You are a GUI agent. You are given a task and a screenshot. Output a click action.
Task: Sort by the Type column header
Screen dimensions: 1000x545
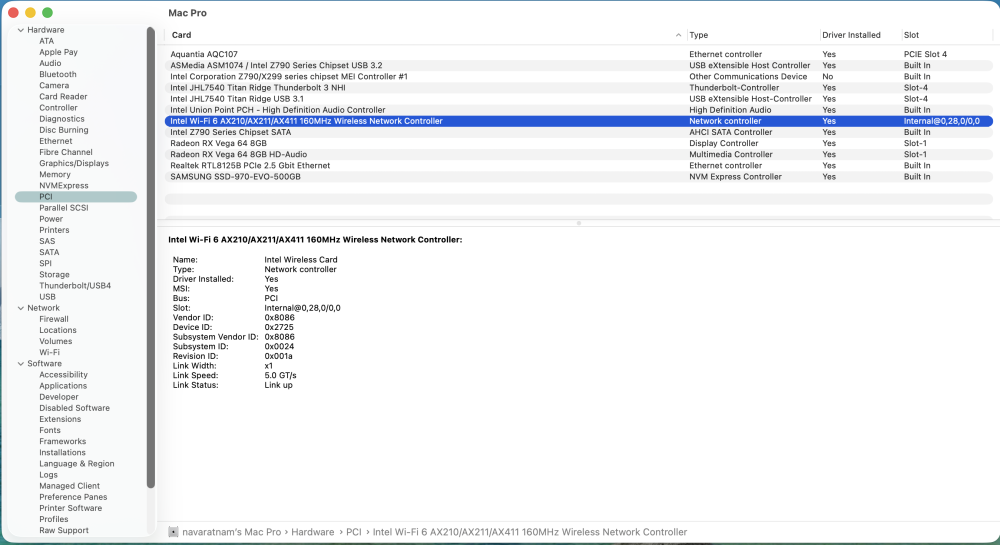point(698,35)
